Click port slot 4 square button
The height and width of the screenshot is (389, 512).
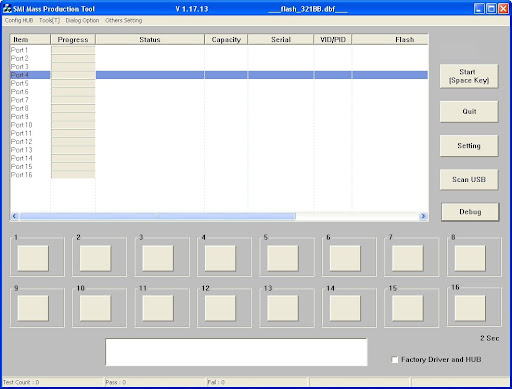220,258
